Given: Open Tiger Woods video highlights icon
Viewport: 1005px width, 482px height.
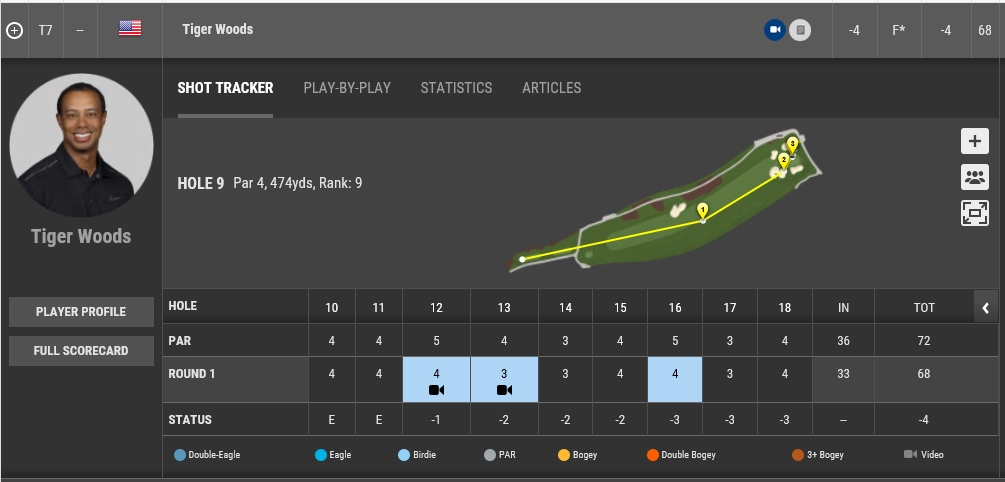Looking at the screenshot, I should [x=774, y=30].
